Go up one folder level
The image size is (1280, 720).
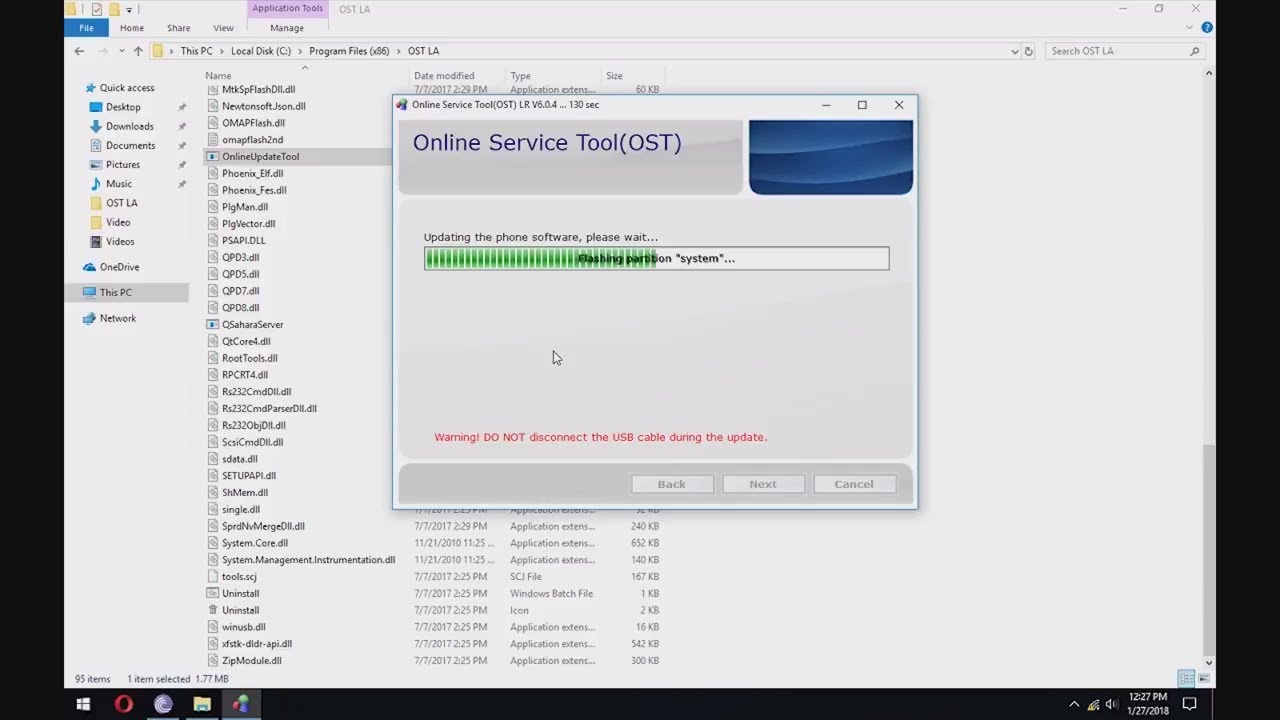[138, 51]
